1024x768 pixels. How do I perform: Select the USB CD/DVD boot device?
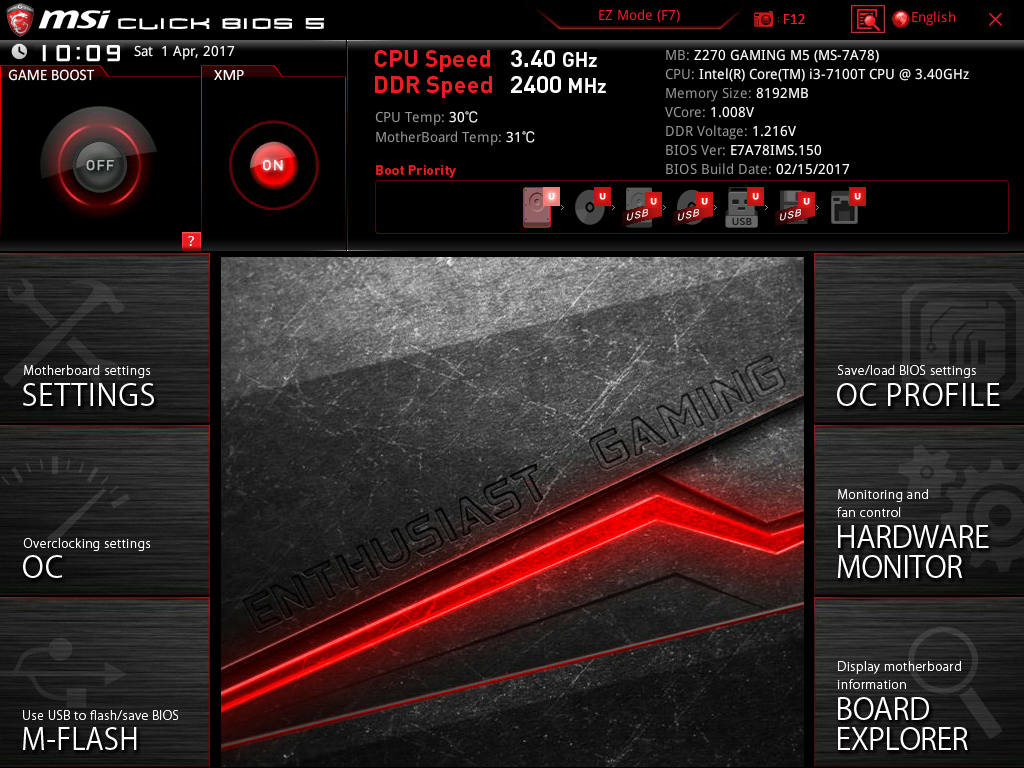(694, 208)
